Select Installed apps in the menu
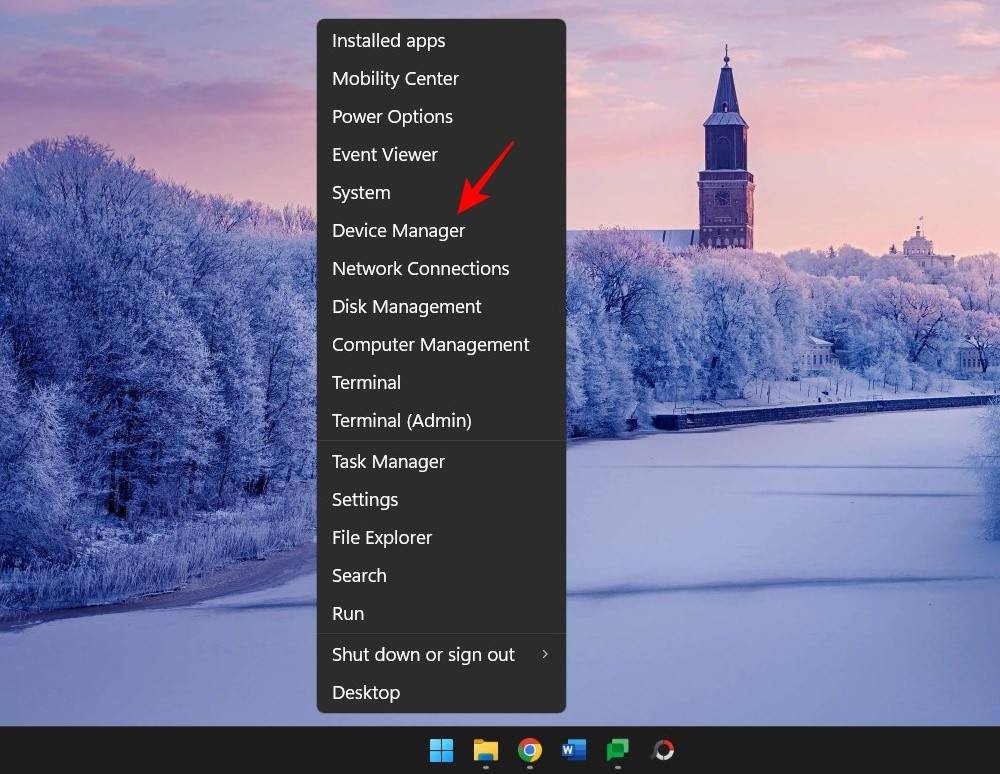 click(388, 41)
